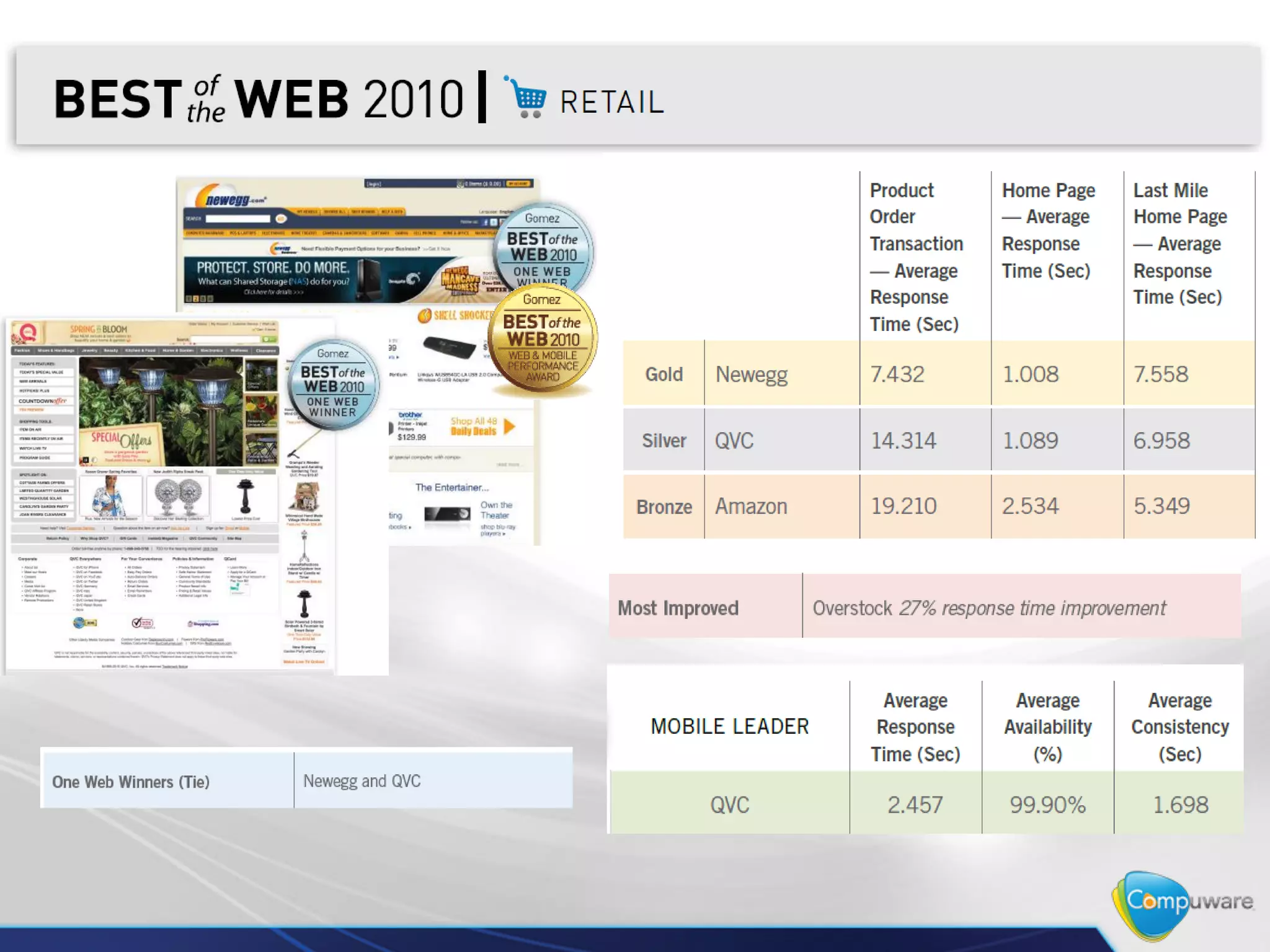Click the blue One Web Winner badge on QVC screenshot
Image resolution: width=1270 pixels, height=952 pixels.
(333, 385)
